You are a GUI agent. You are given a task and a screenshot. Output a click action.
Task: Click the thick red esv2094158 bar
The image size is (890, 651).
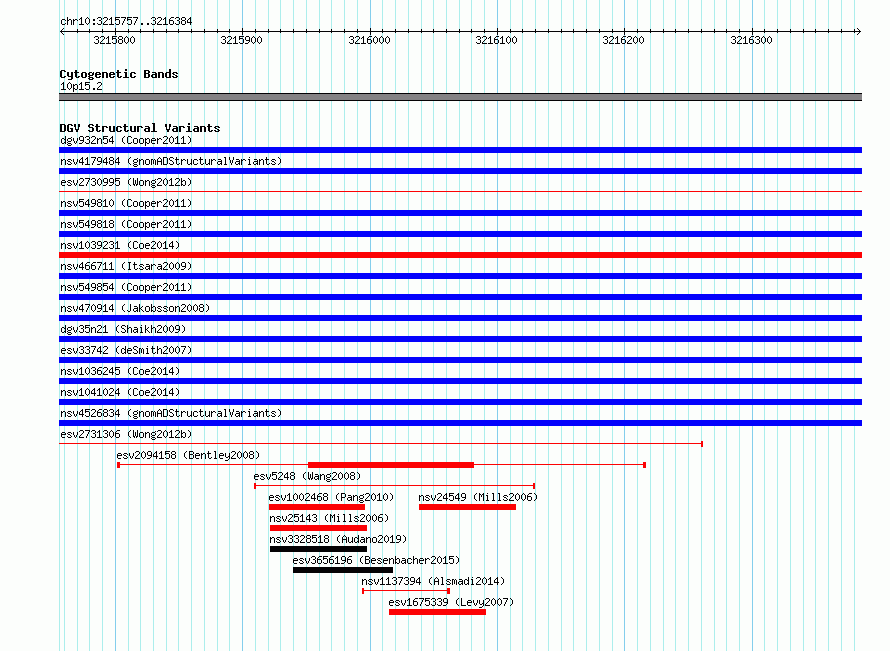[x=391, y=465]
